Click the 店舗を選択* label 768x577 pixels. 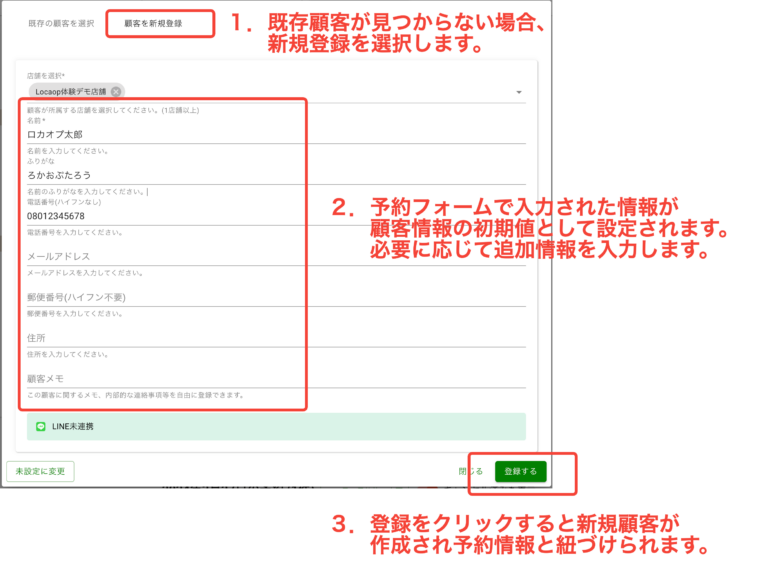(46, 75)
